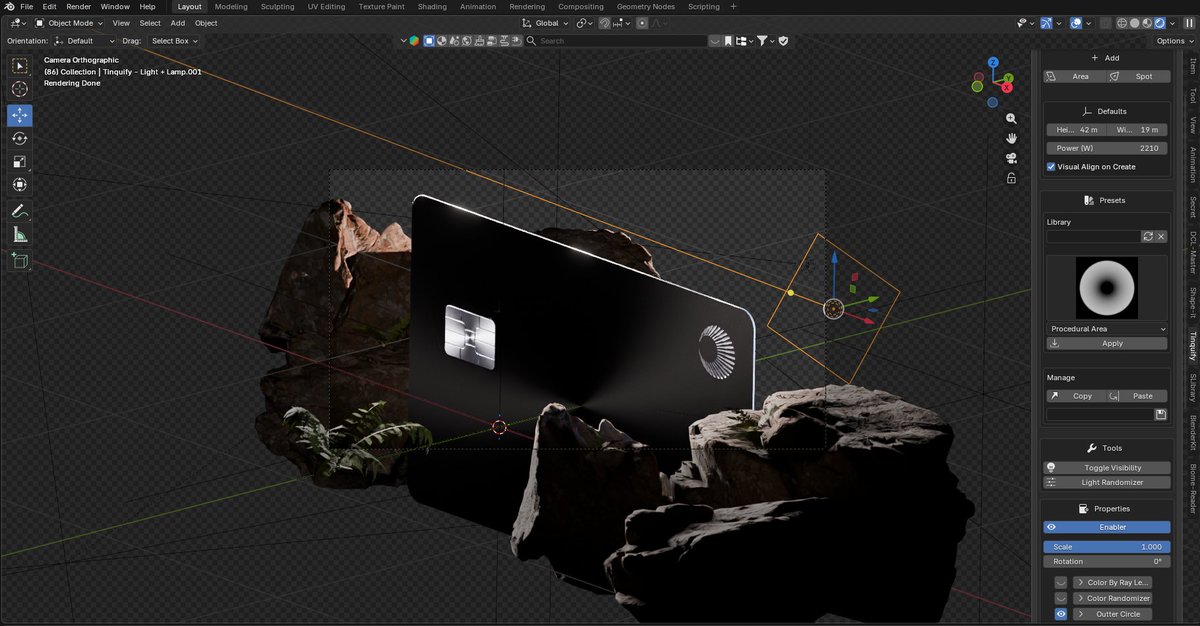Switch to solid viewport shading
Image resolution: width=1200 pixels, height=626 pixels.
point(1135,22)
